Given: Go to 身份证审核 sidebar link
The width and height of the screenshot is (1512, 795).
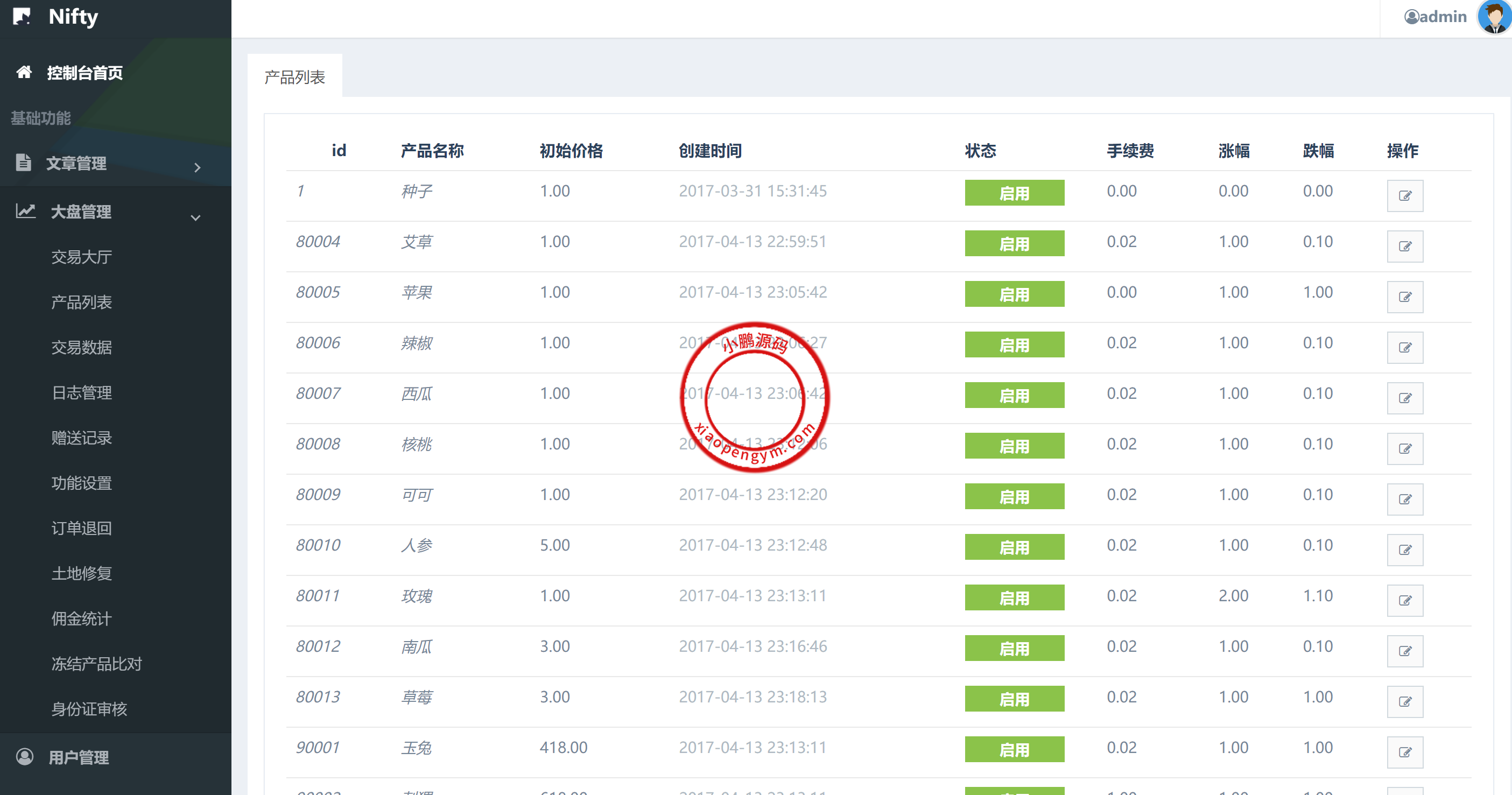Looking at the screenshot, I should [89, 709].
